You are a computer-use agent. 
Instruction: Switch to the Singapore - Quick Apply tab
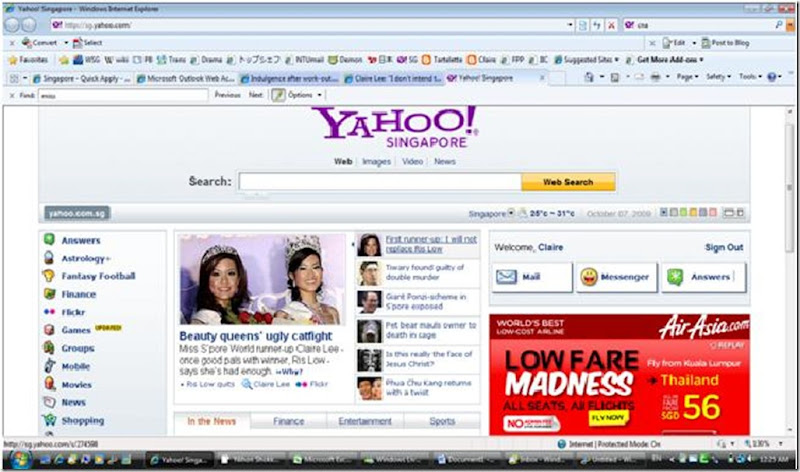82,79
